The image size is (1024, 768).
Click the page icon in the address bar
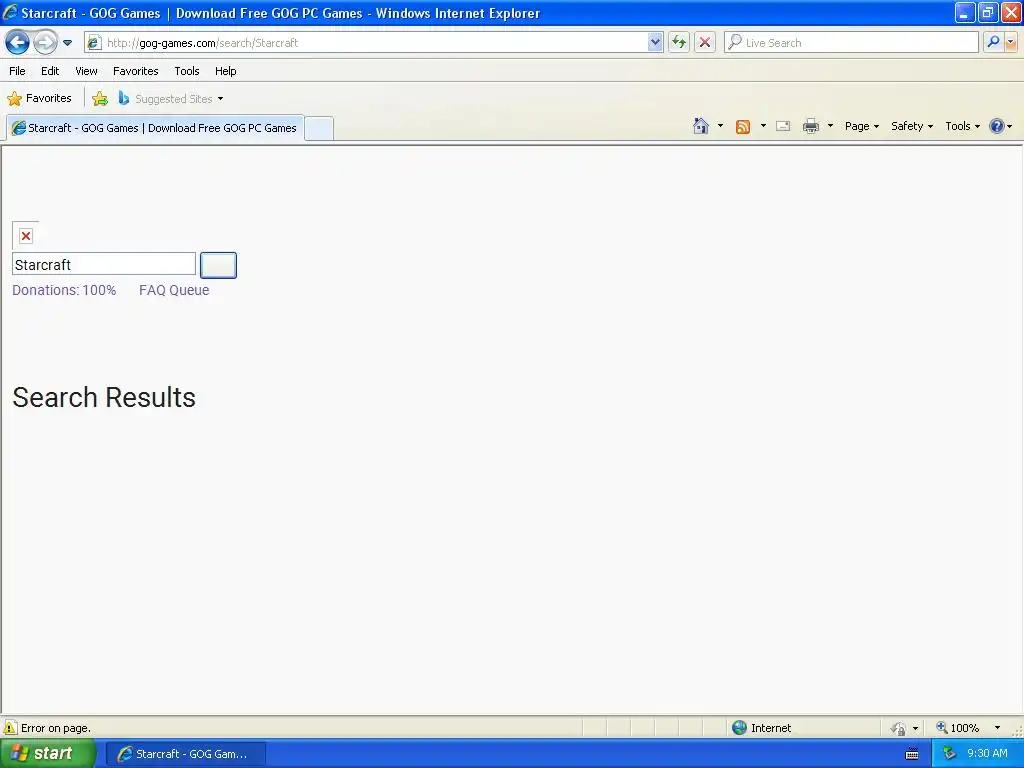tap(94, 42)
